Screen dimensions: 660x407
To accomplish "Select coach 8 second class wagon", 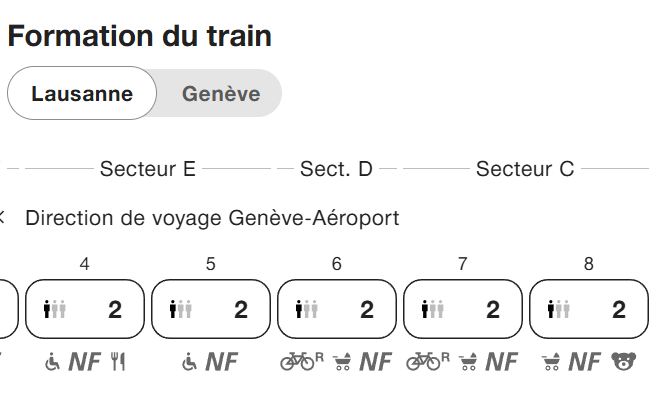I will coord(589,310).
